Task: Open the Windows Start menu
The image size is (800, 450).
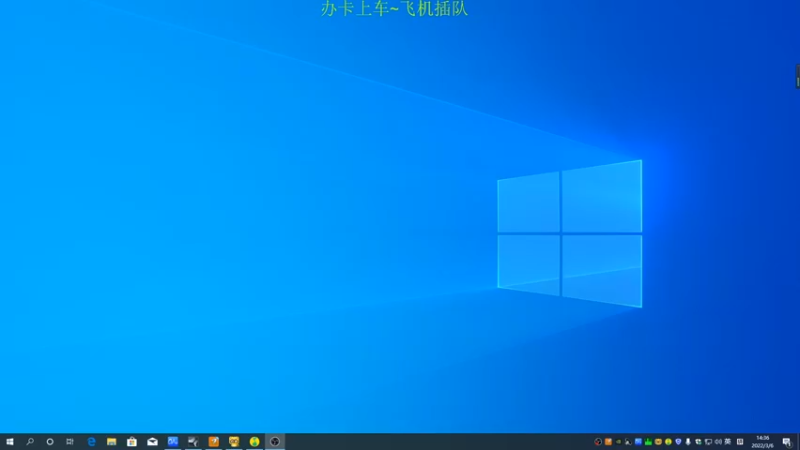Action: [x=10, y=442]
